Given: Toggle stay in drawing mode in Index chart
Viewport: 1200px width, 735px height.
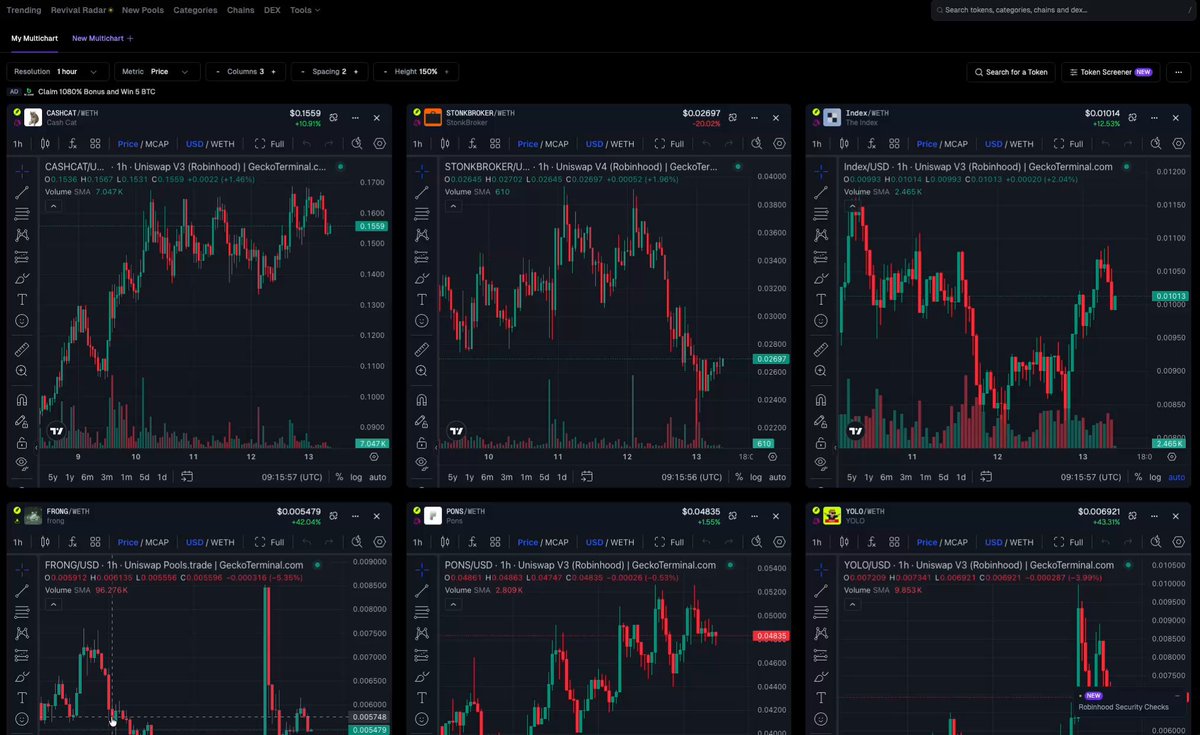Looking at the screenshot, I should 822,420.
